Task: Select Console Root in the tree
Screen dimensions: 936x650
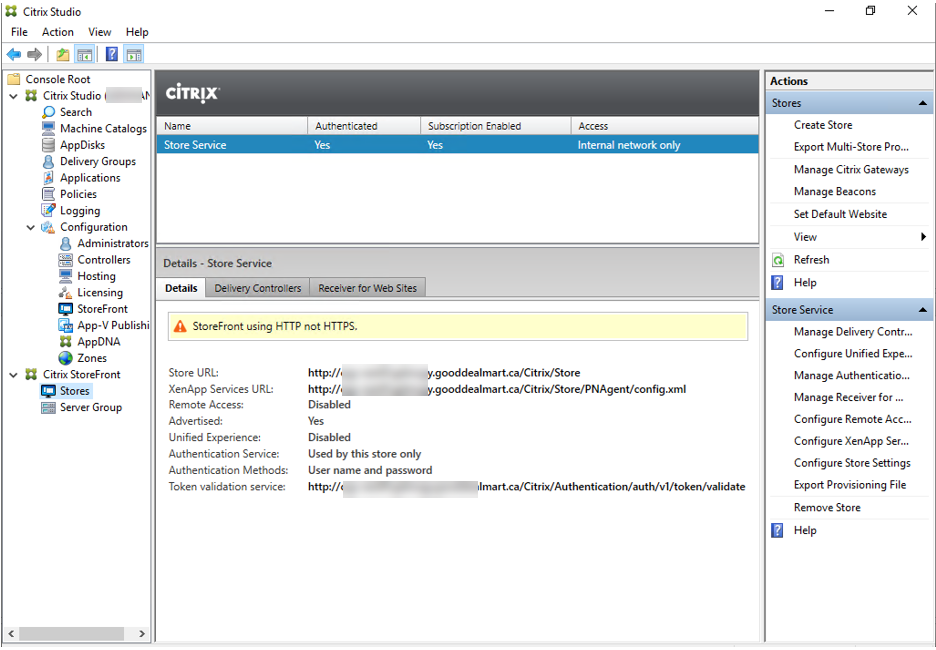Action: tap(57, 79)
